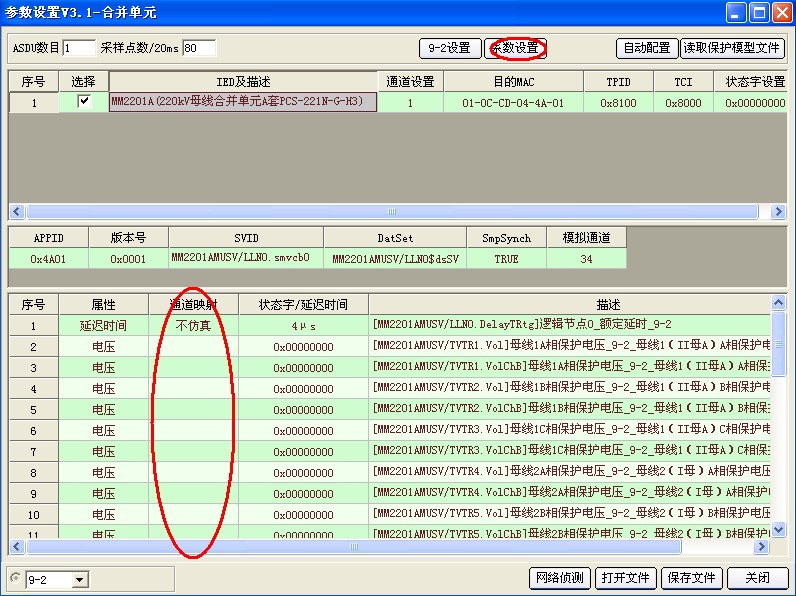
Task: Tick the checkbox for IED row 1
Action: pos(84,101)
